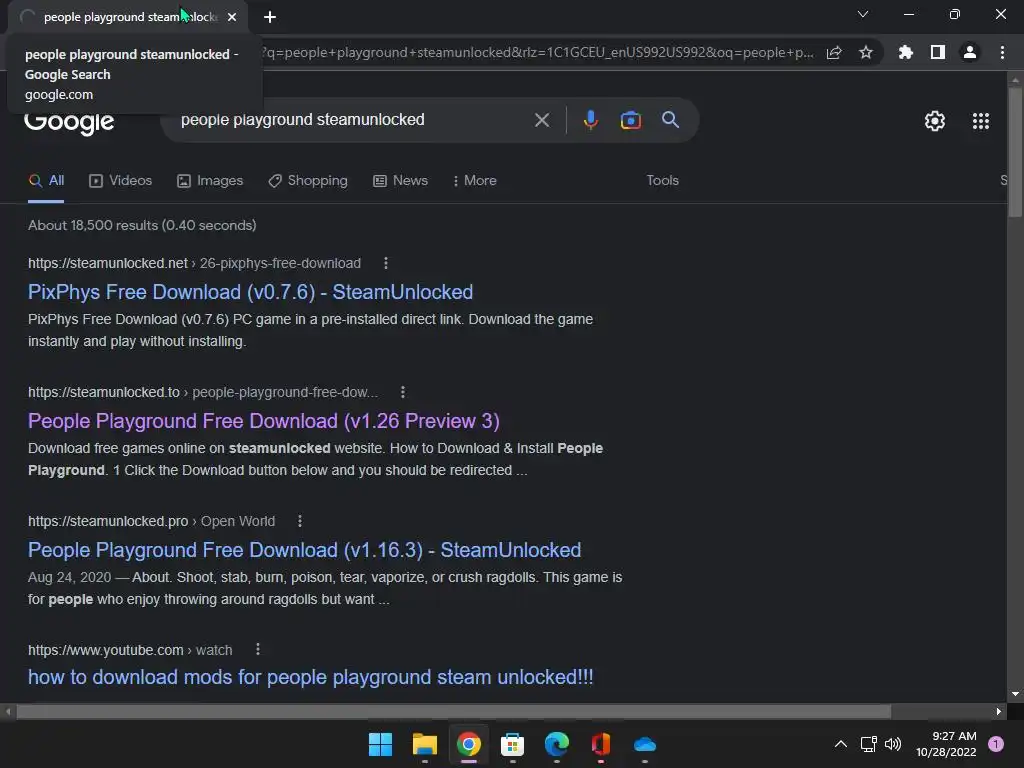Open the Google apps grid
The width and height of the screenshot is (1024, 768).
pos(980,121)
